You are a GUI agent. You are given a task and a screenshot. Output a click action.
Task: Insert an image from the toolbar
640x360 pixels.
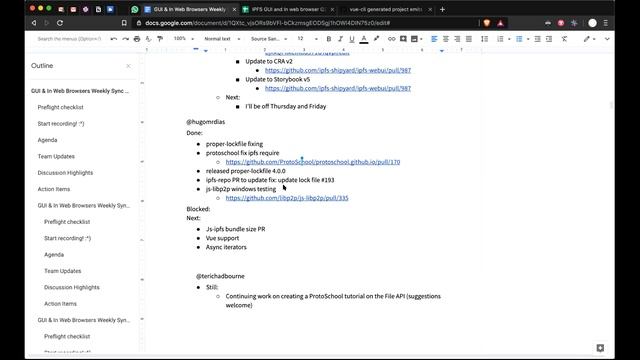click(414, 39)
